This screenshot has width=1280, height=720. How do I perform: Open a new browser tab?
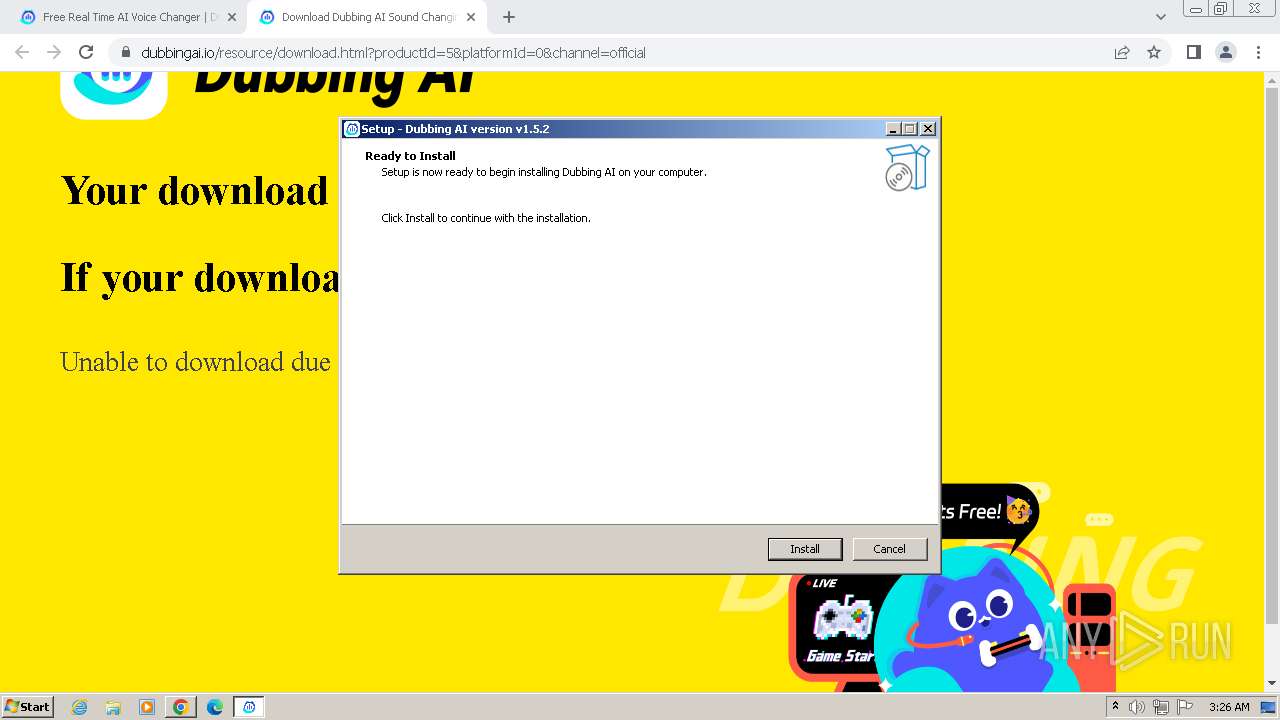509,17
